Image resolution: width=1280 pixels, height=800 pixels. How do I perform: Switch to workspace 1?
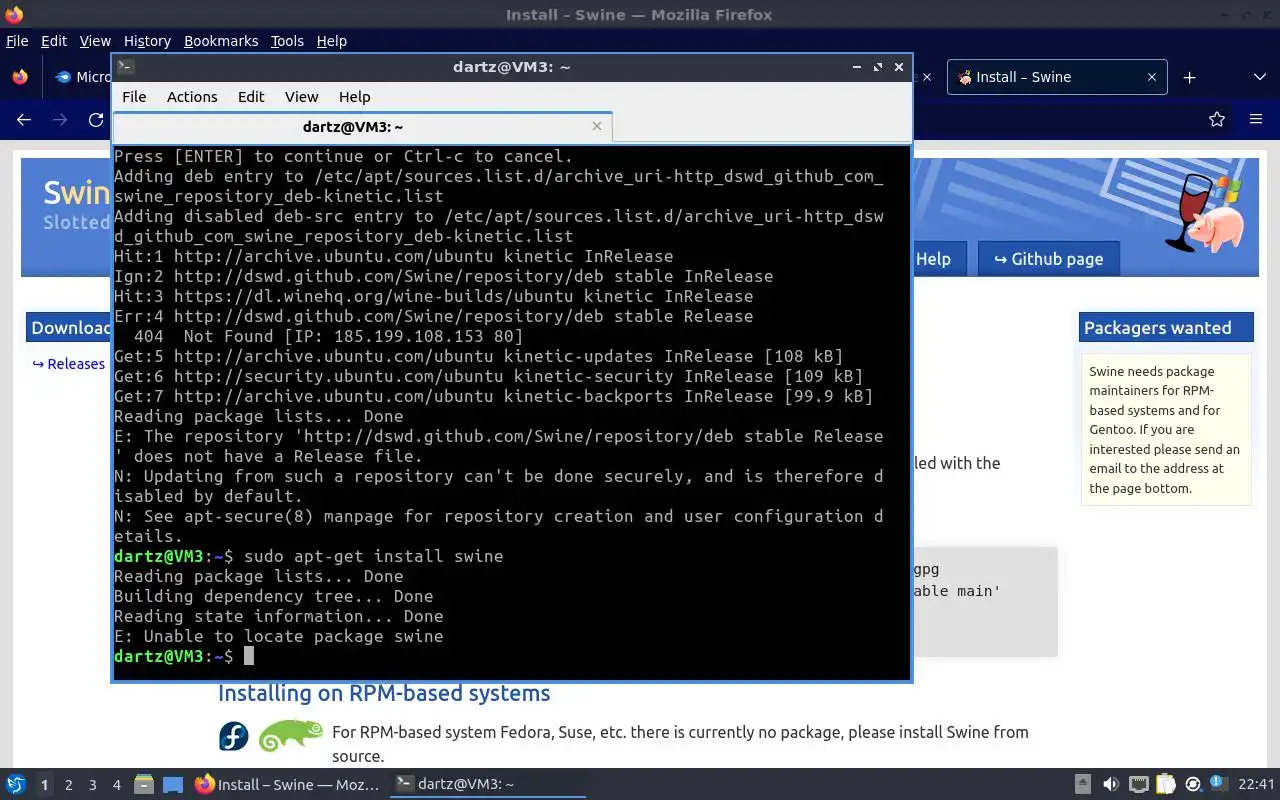pos(44,785)
